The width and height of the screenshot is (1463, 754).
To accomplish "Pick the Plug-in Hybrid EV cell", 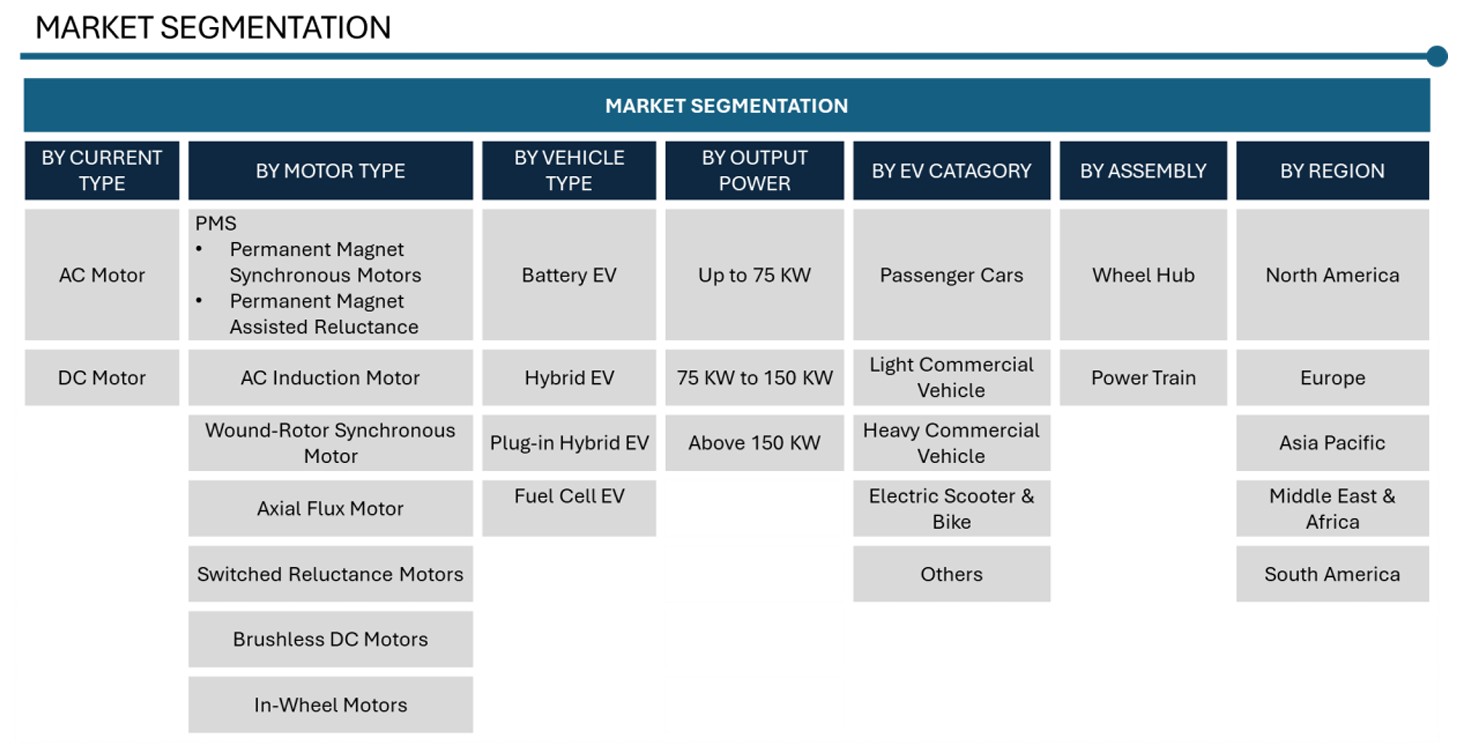I will coord(569,443).
